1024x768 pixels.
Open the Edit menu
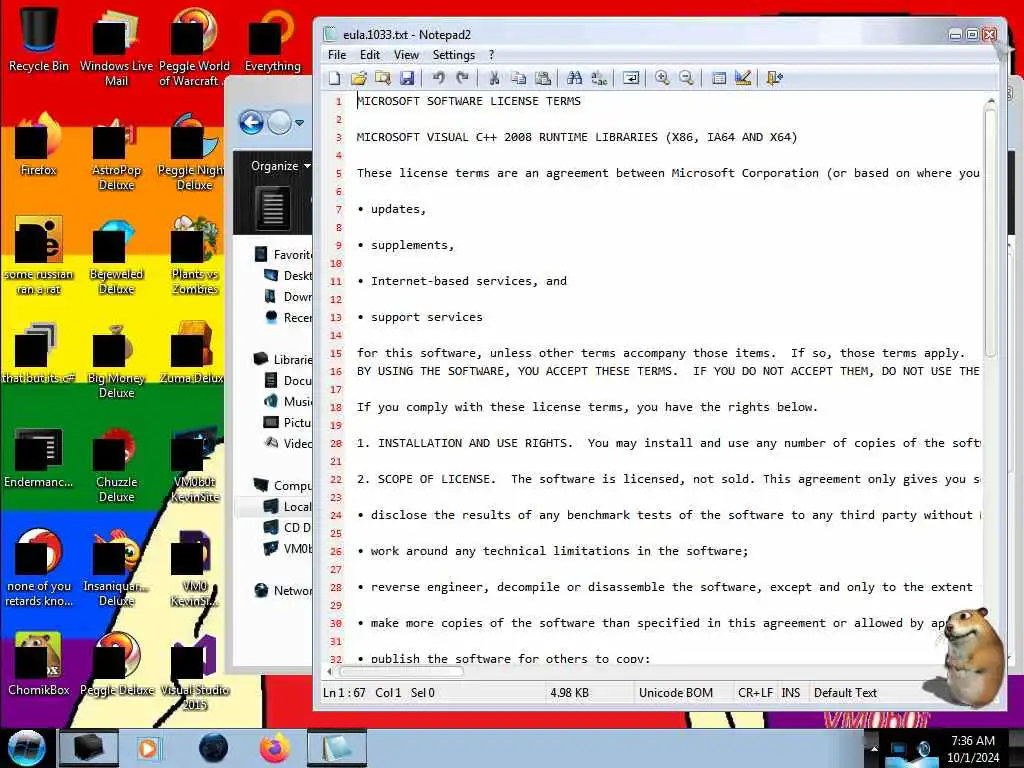[370, 55]
